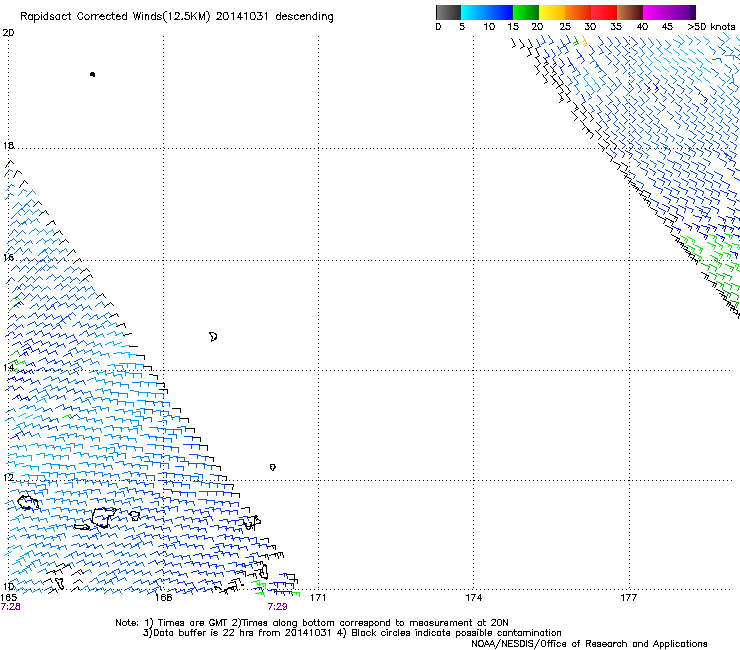This screenshot has height=650, width=740.
Task: Click the latitude label '20'
Action: 8,33
